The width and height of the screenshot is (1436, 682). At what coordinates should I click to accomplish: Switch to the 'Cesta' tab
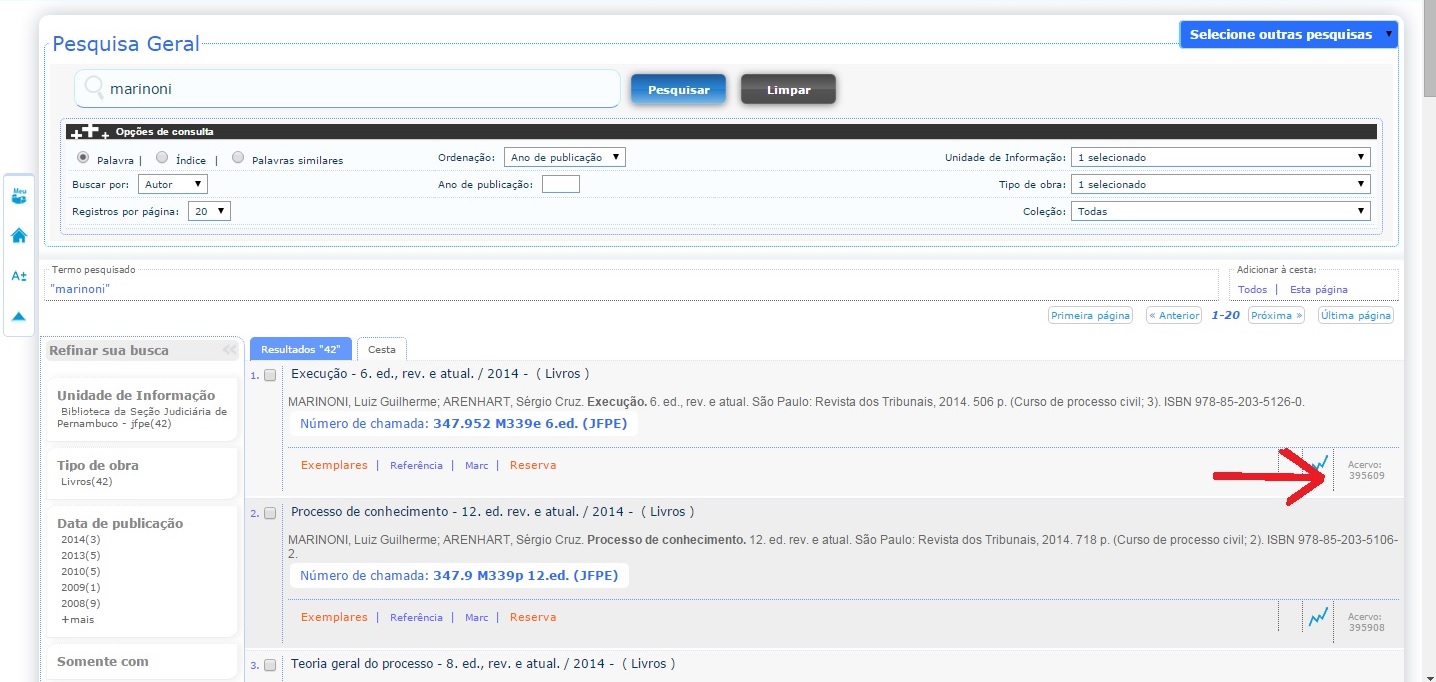tap(381, 349)
